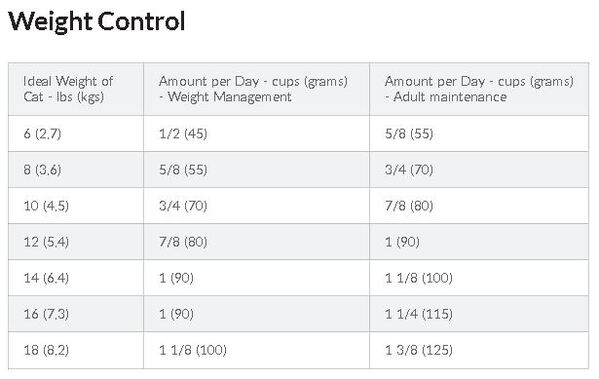Click the 7/8 (80) adult maintenance cell

tap(479, 206)
